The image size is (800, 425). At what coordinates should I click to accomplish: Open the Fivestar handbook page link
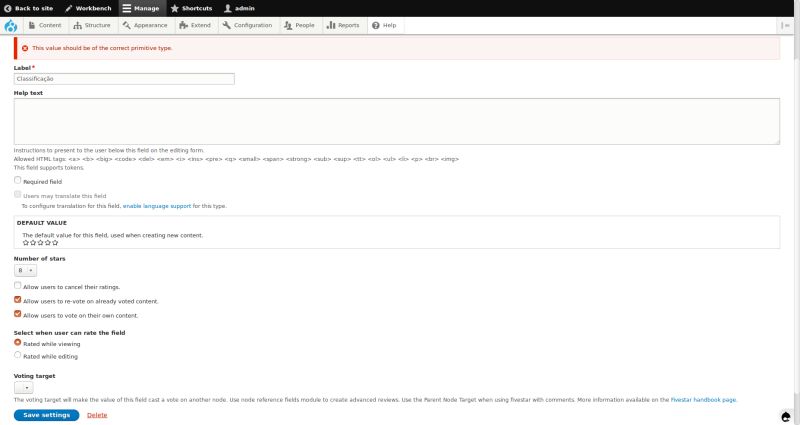(703, 400)
